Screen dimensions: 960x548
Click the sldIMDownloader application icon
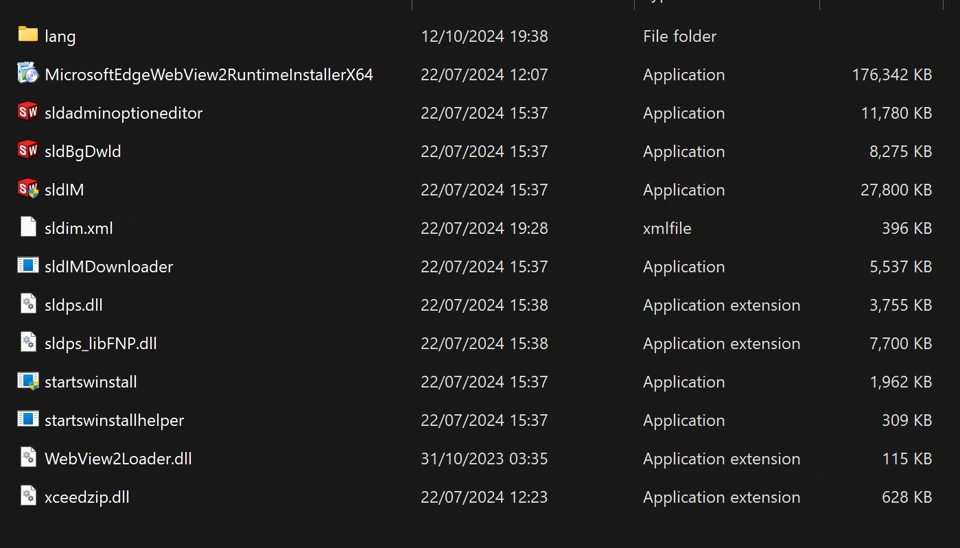pos(28,266)
